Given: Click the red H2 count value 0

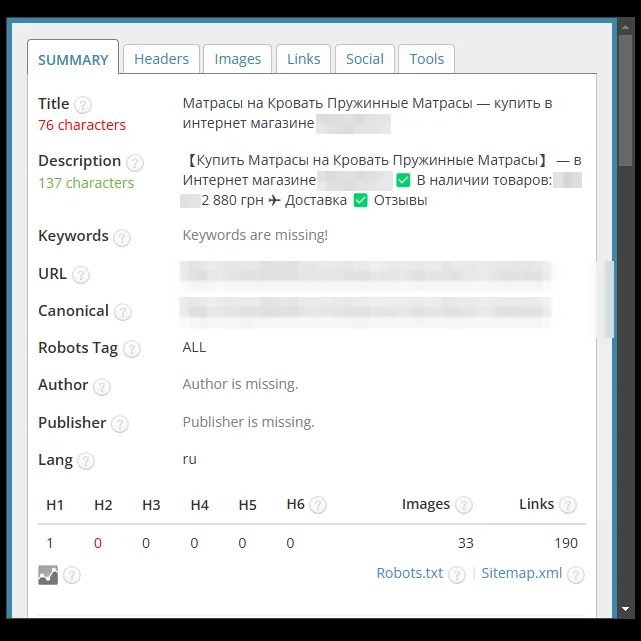Looking at the screenshot, I should click(98, 543).
